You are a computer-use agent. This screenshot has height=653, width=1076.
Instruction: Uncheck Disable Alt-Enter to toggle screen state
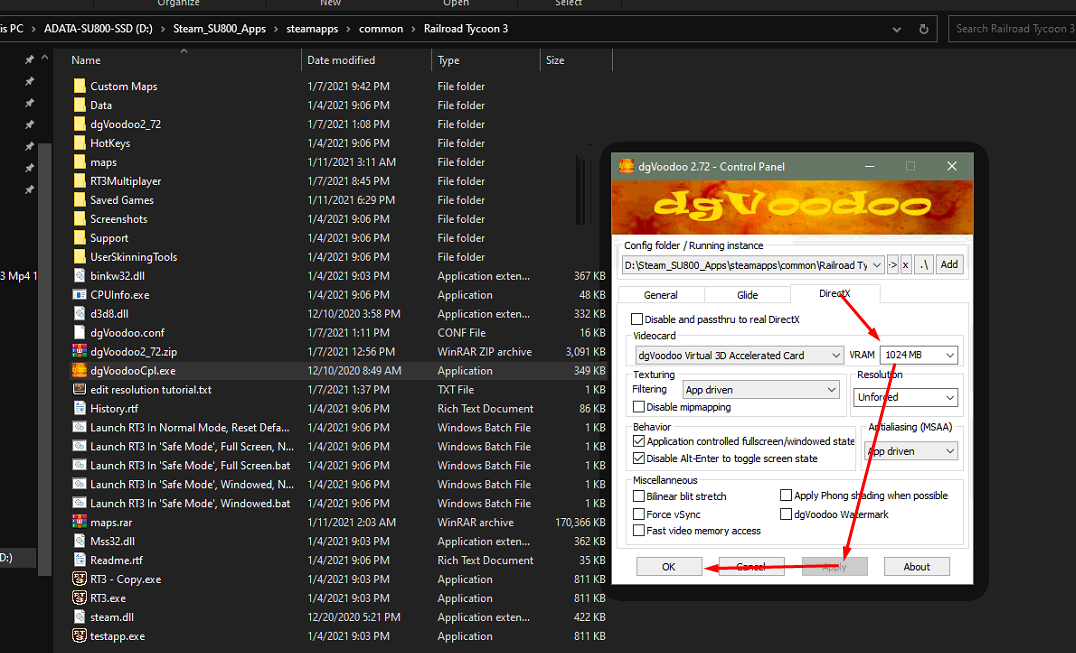(639, 458)
